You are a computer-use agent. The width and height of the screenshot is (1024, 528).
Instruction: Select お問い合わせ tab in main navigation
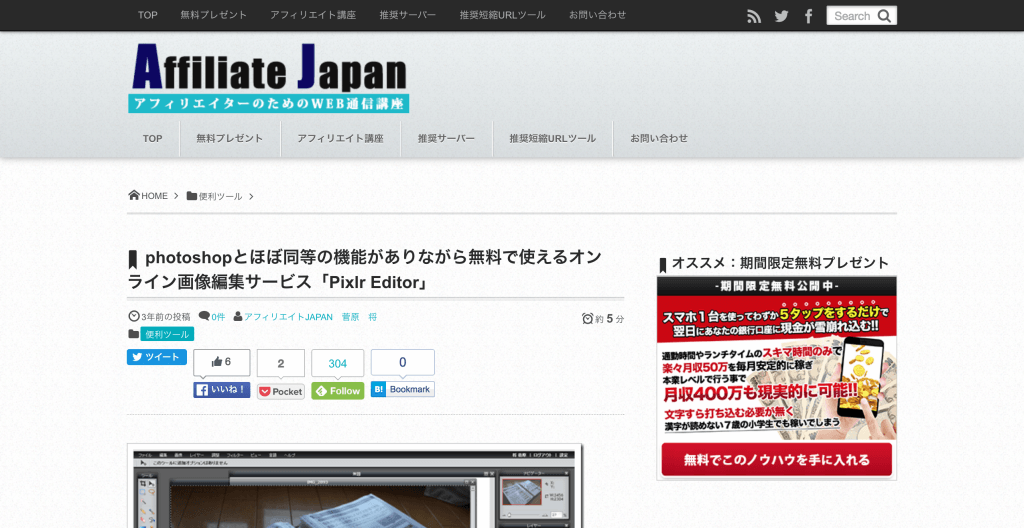(659, 139)
